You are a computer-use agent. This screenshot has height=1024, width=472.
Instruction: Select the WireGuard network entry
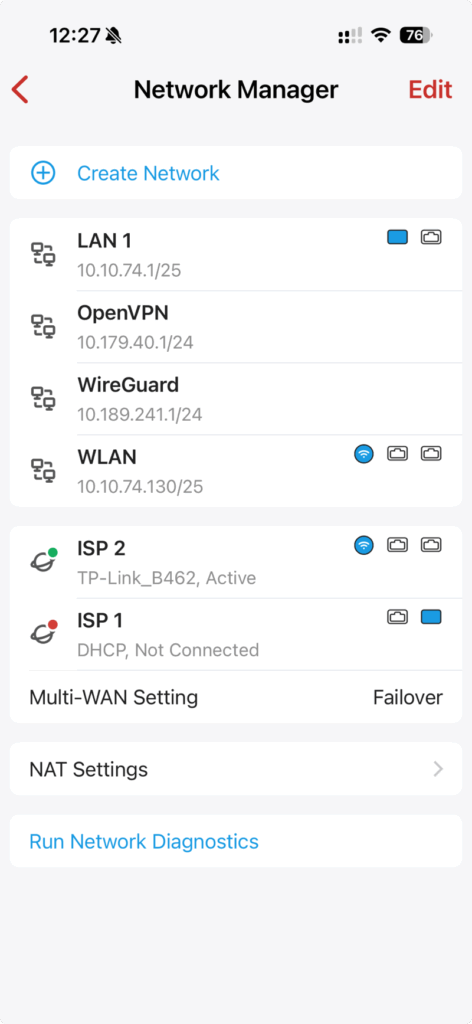[236, 399]
